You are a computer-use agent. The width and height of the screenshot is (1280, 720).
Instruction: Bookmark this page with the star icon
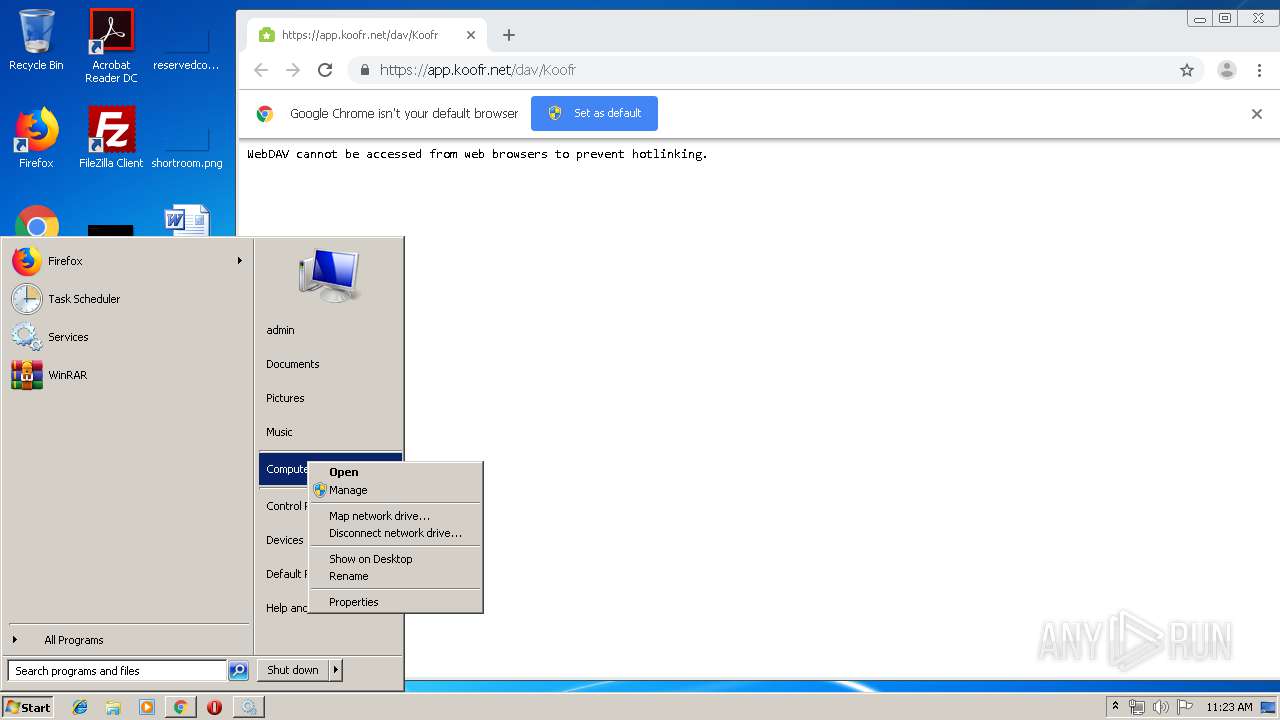click(x=1187, y=70)
